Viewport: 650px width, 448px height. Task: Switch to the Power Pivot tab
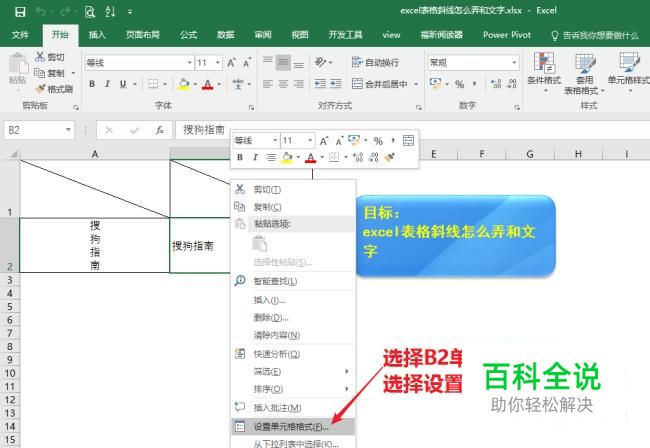coord(507,35)
